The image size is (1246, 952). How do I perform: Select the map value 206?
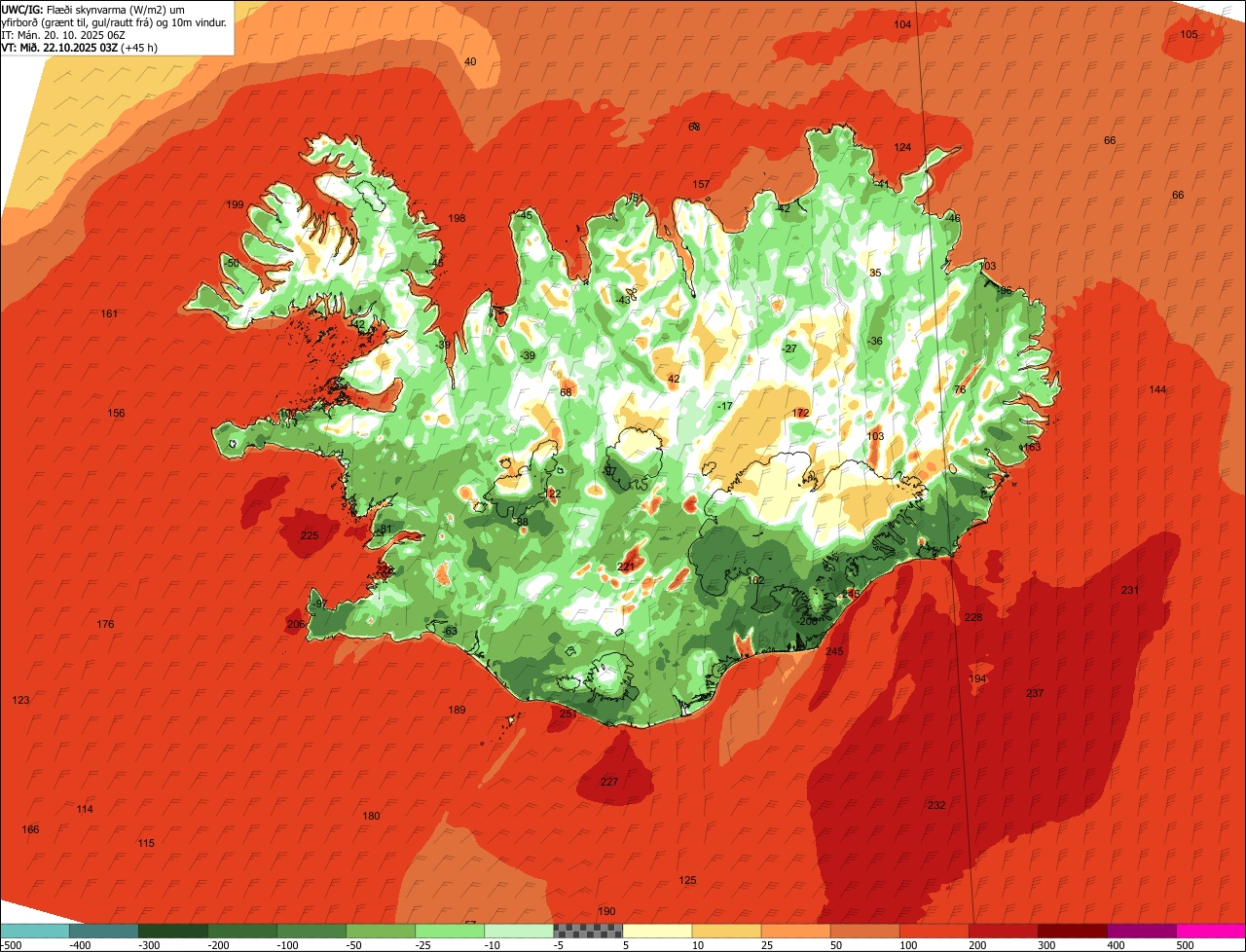pyautogui.click(x=295, y=624)
